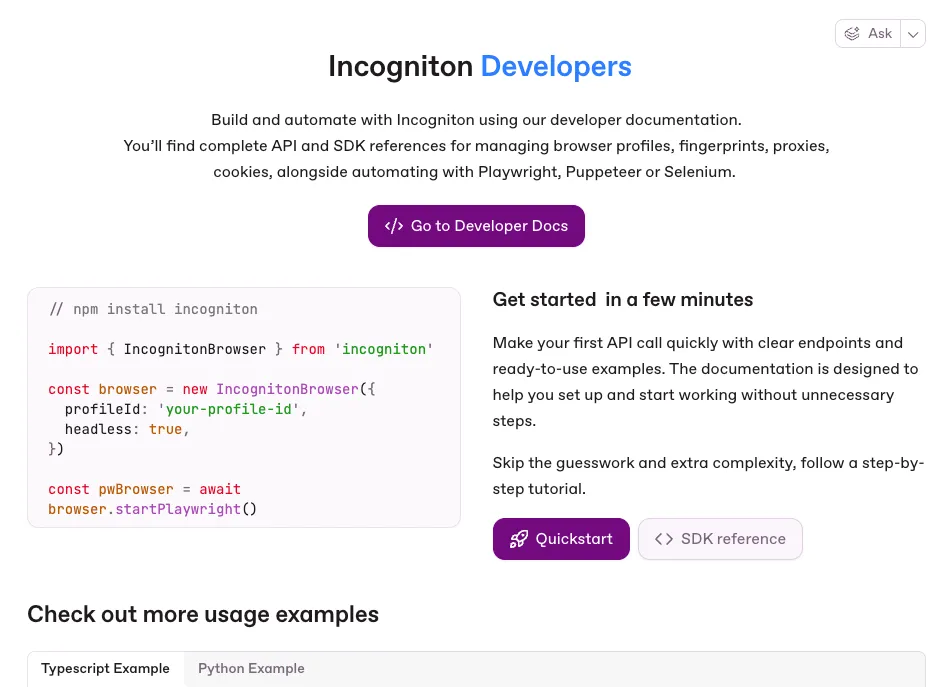Click the import IncognitonBrowser code line
Screen dimensions: 946x687
(x=241, y=349)
